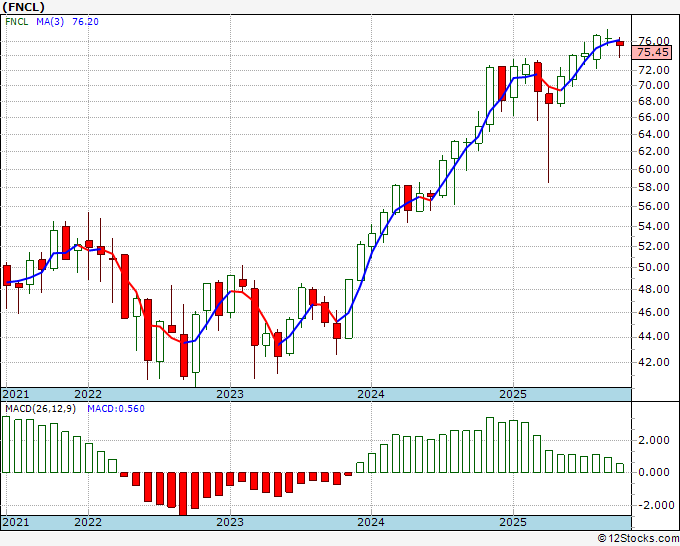Screen dimensions: 680x546
Task: Click the 46.00 price axis label
Action: coord(654,312)
